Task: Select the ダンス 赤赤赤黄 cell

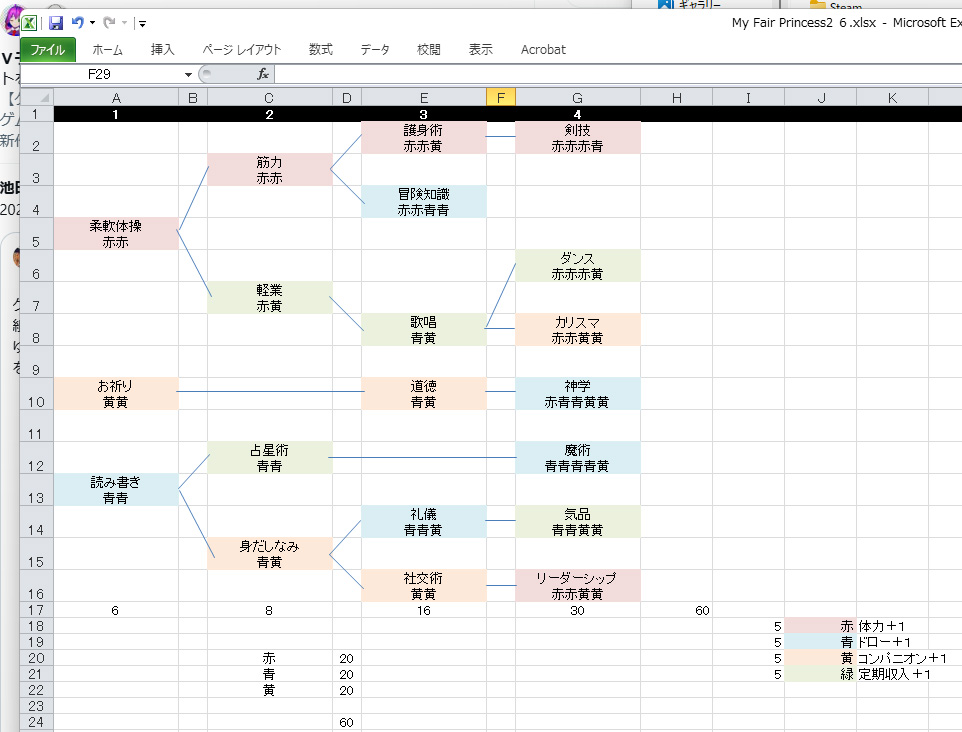Action: coord(577,265)
